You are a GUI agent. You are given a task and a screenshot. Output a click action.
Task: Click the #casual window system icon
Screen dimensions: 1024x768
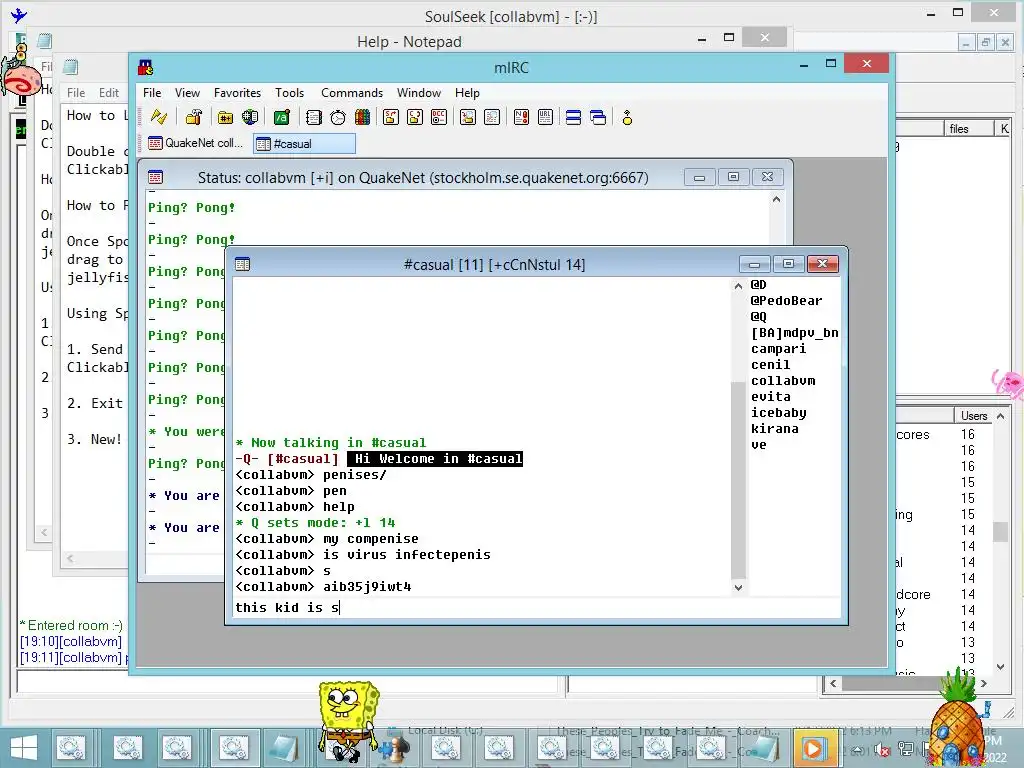tap(242, 264)
